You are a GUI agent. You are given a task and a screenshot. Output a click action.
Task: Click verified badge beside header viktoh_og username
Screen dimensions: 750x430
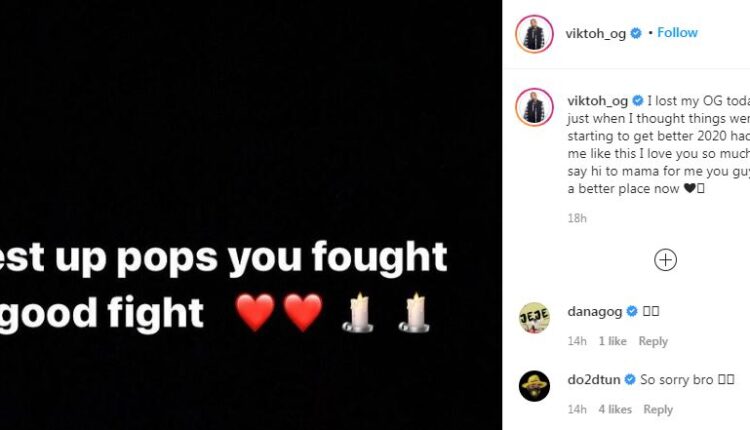pyautogui.click(x=636, y=33)
